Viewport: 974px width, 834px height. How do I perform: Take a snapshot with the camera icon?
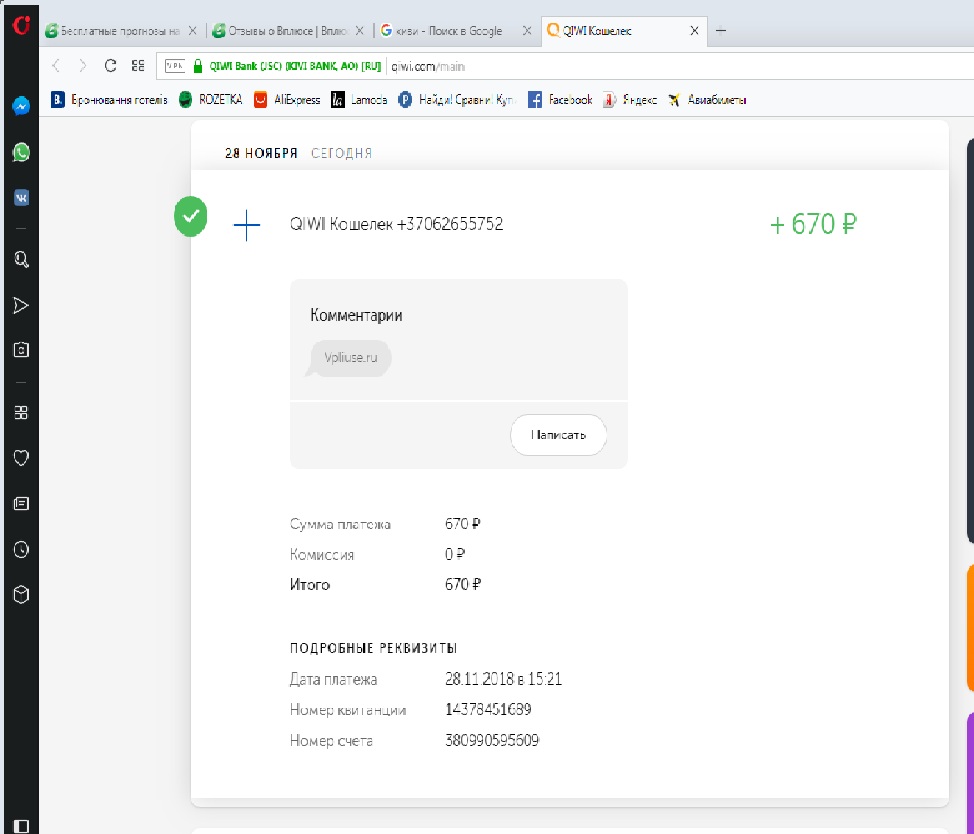pyautogui.click(x=21, y=350)
